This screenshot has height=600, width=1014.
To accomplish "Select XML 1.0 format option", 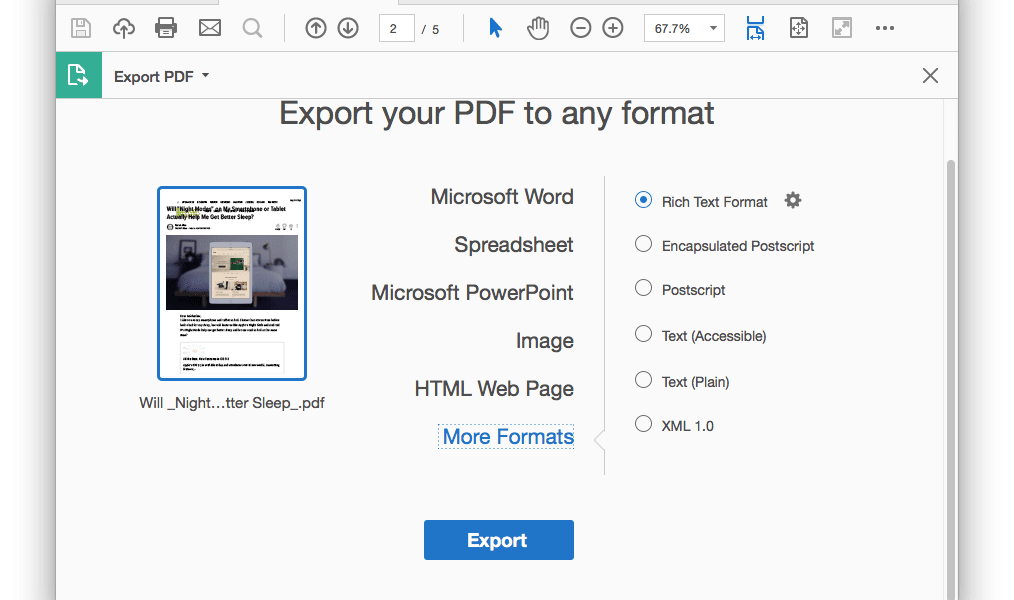I will 644,425.
